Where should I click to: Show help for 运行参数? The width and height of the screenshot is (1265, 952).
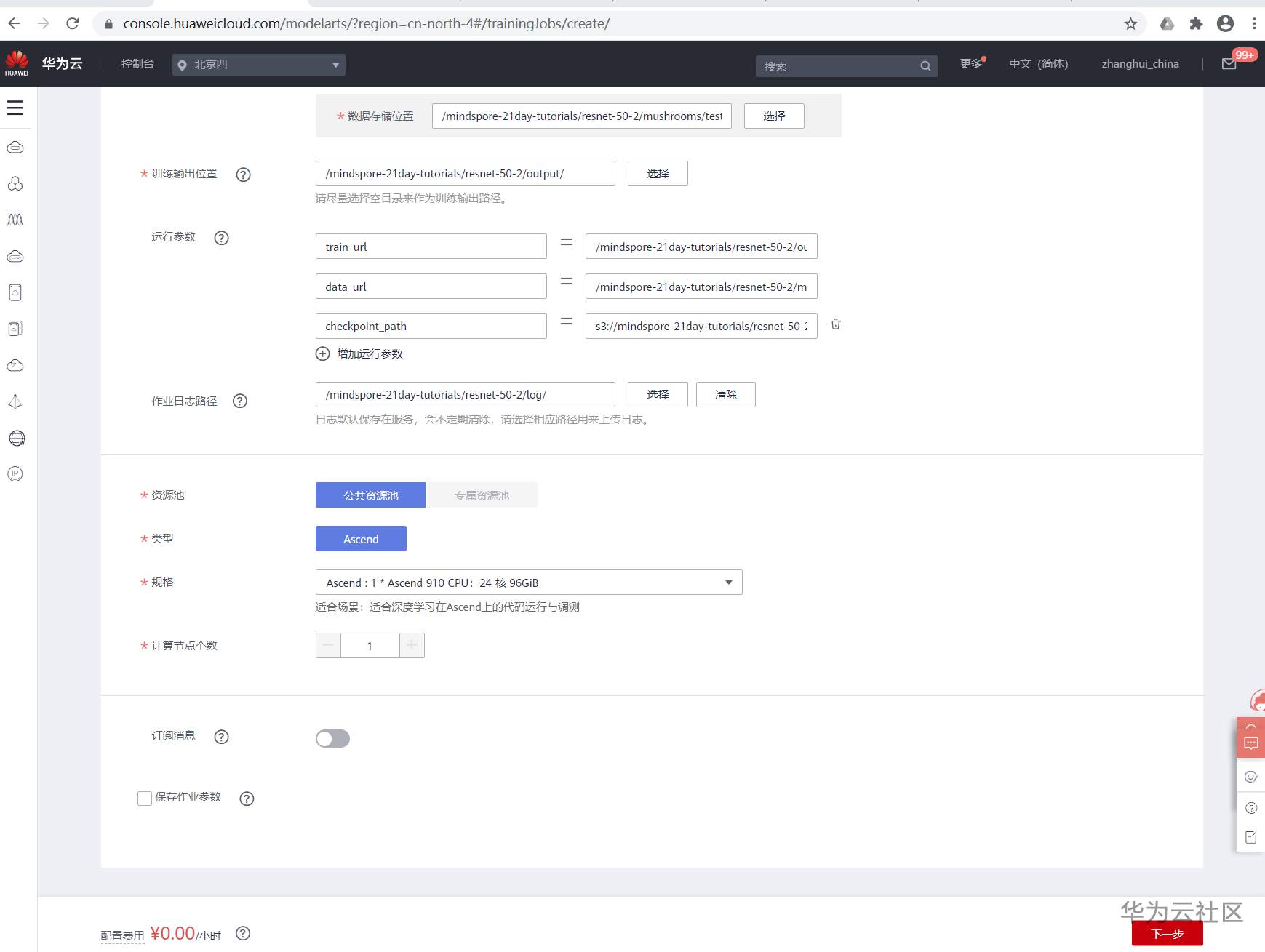(x=222, y=238)
